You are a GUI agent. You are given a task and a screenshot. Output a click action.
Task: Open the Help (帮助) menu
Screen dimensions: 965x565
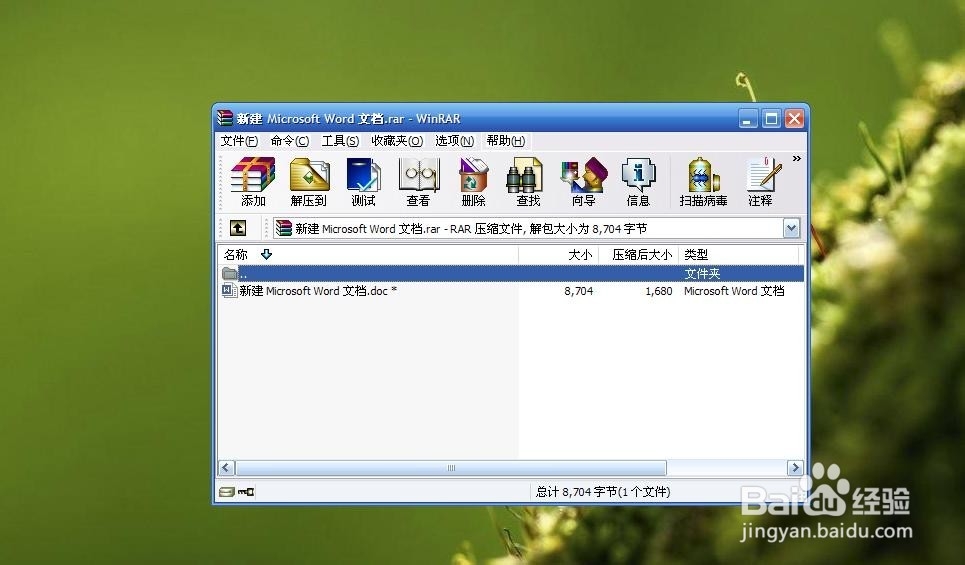coord(506,141)
